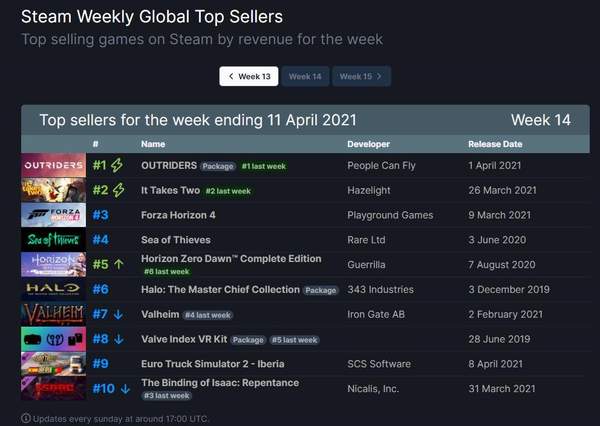Open the Forza Horizon 4 thumbnail
The image size is (600, 426).
(x=53, y=215)
